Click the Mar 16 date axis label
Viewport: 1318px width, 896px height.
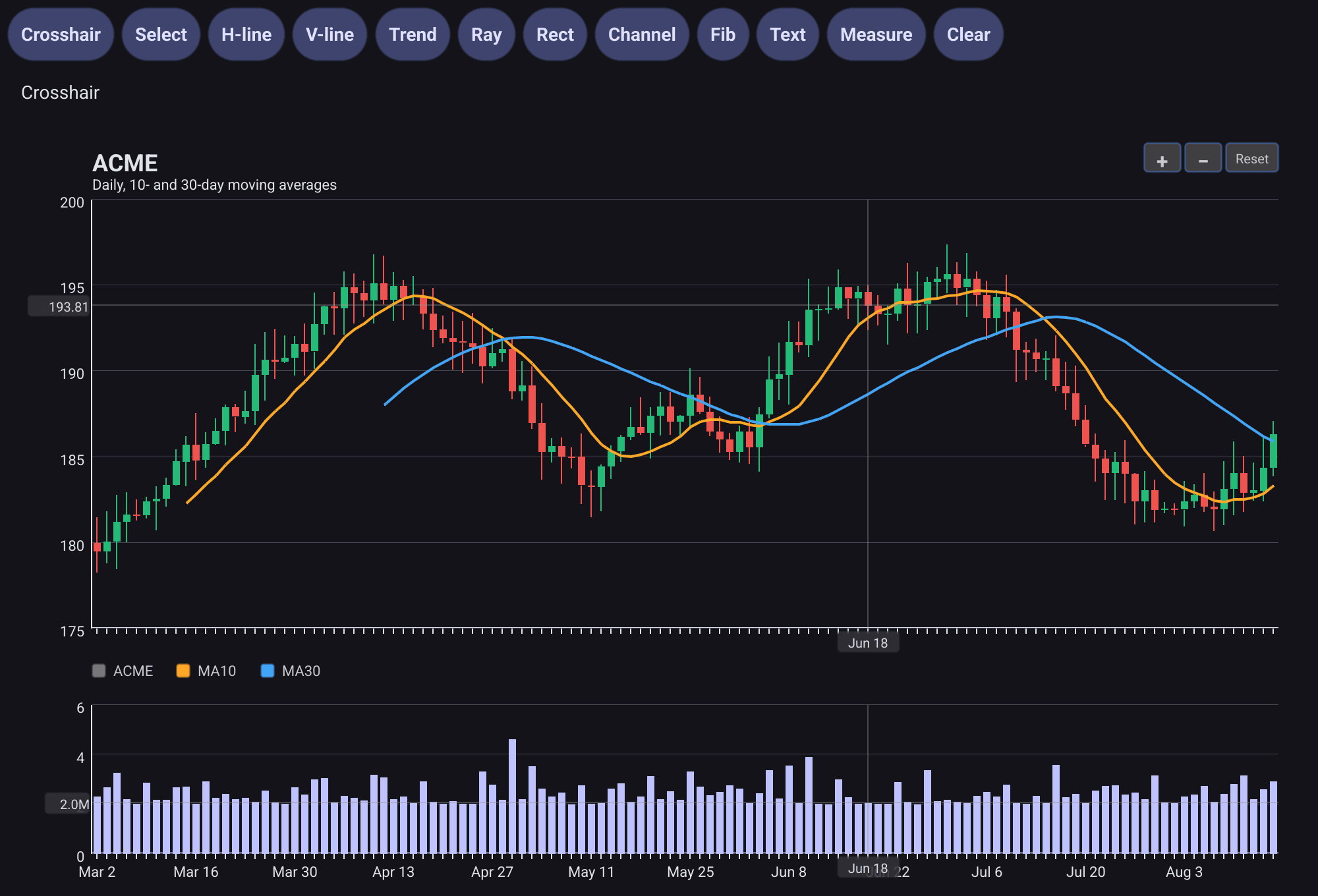coord(196,872)
